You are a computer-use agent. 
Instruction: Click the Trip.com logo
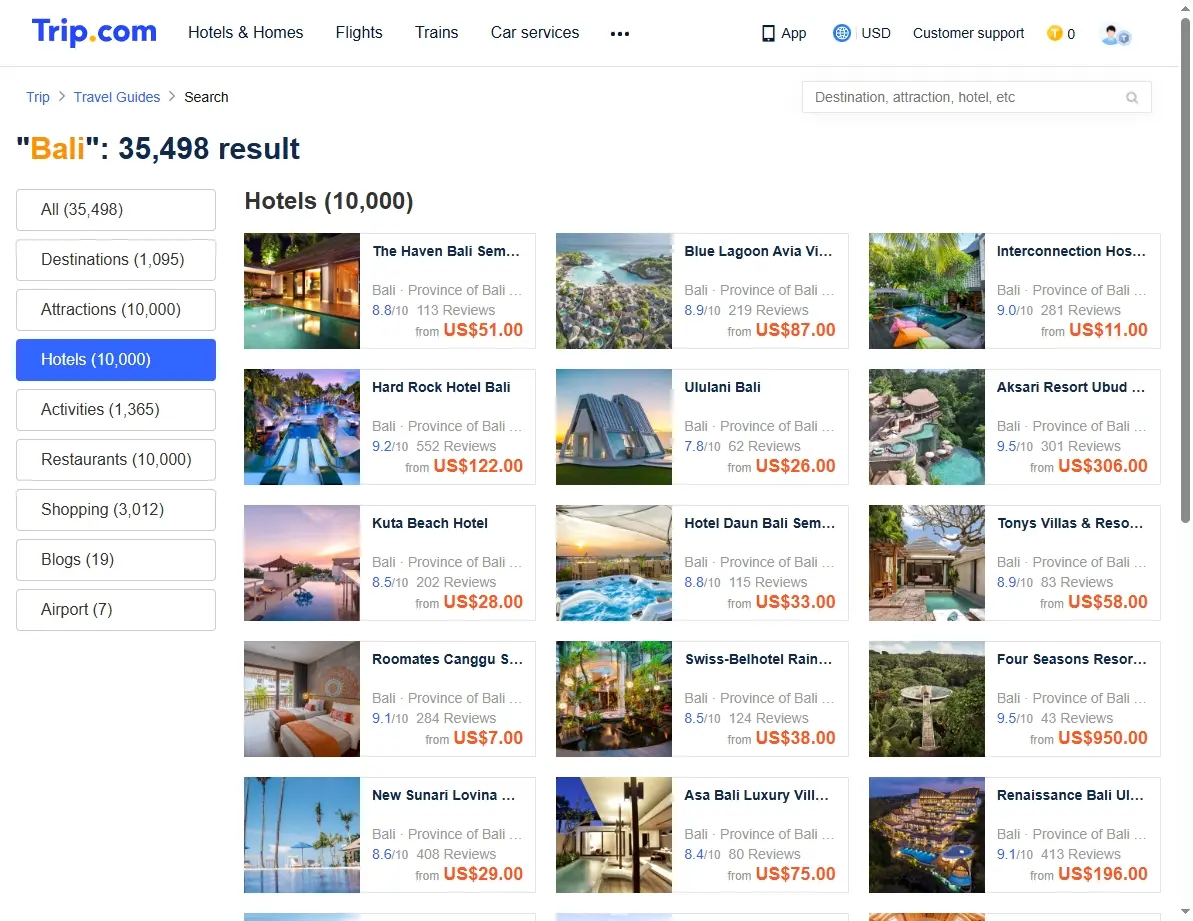click(x=94, y=32)
